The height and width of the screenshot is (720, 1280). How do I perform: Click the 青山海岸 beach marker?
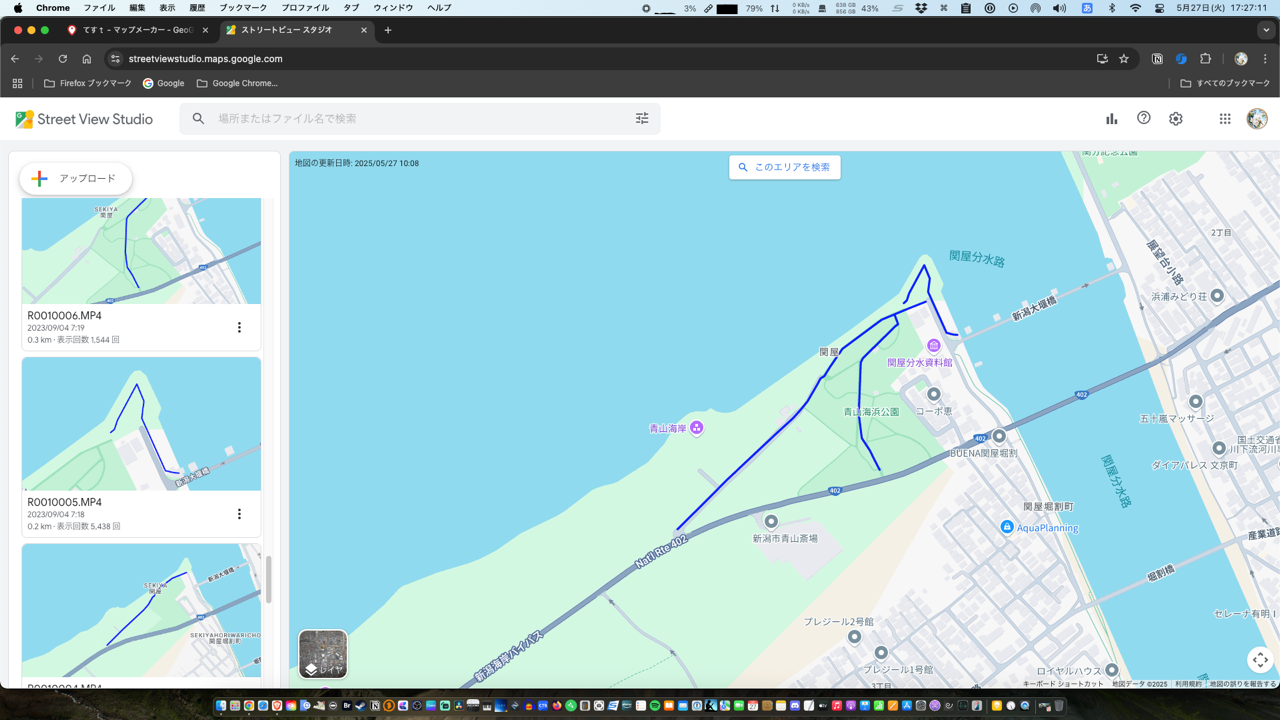(x=696, y=428)
